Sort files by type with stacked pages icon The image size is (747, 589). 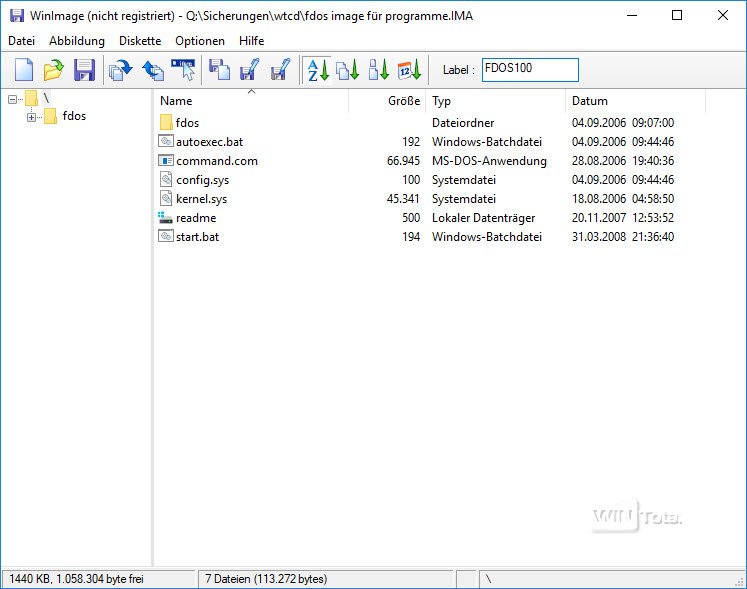point(348,70)
